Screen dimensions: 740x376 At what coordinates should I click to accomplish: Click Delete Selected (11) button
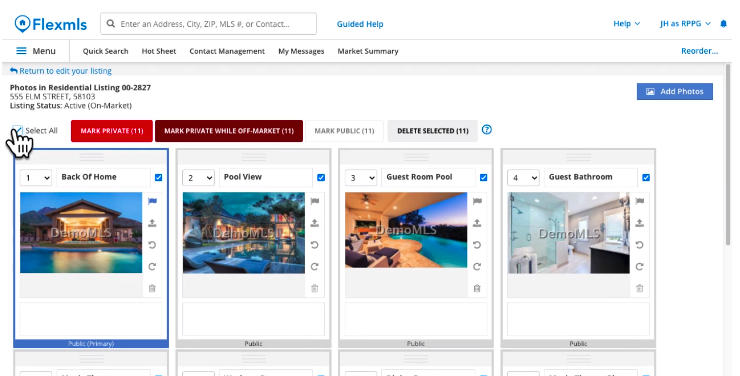tap(433, 131)
